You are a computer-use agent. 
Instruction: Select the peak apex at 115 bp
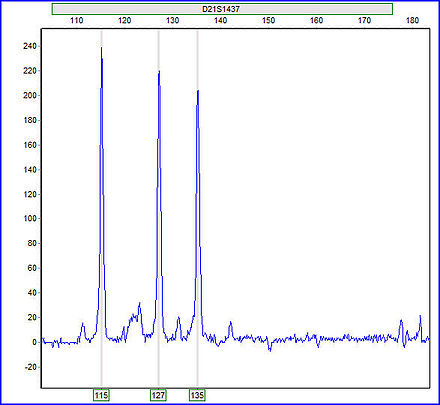[x=101, y=48]
